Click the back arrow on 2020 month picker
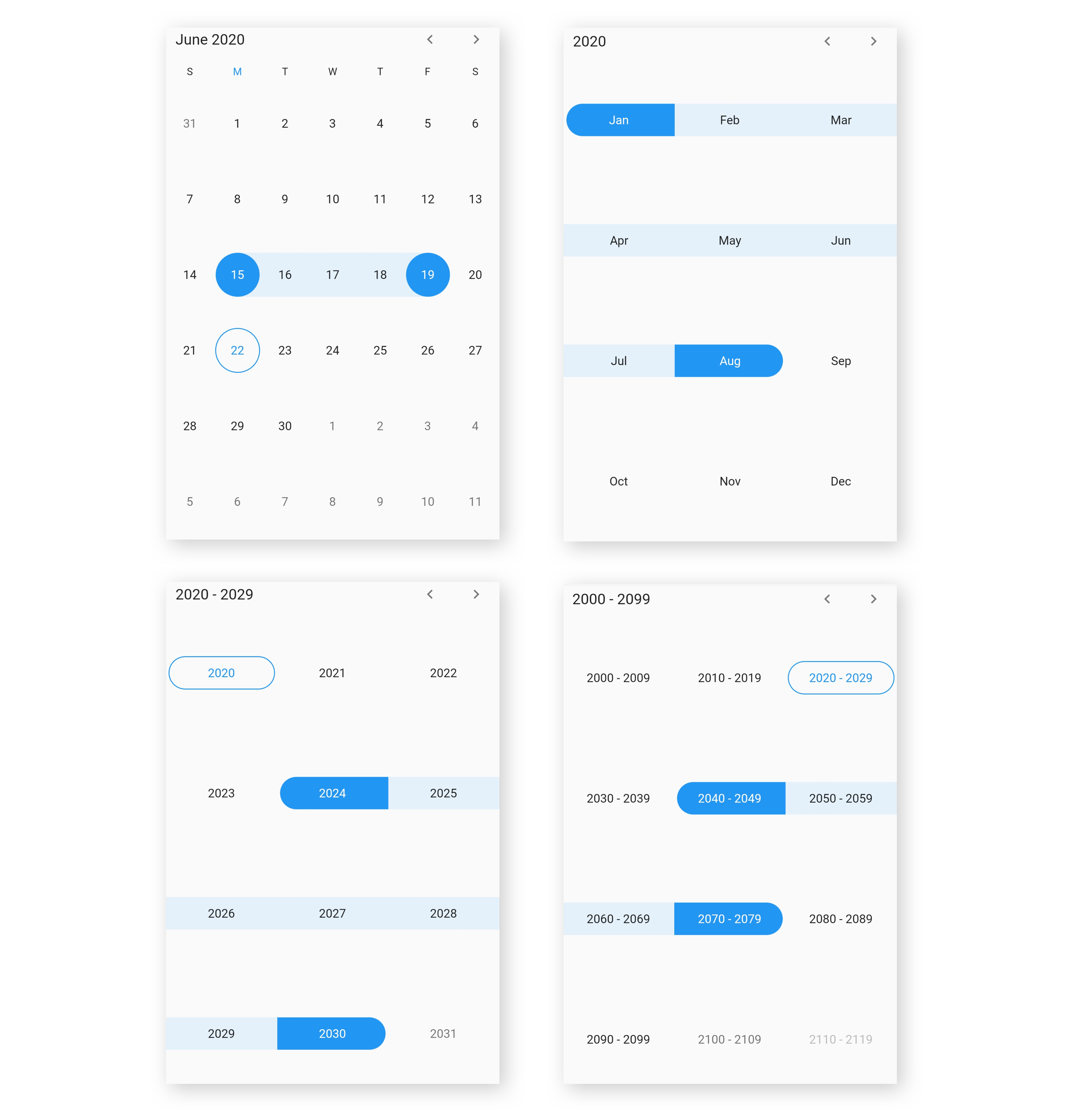Screen dimensions: 1092x1110 (x=827, y=41)
